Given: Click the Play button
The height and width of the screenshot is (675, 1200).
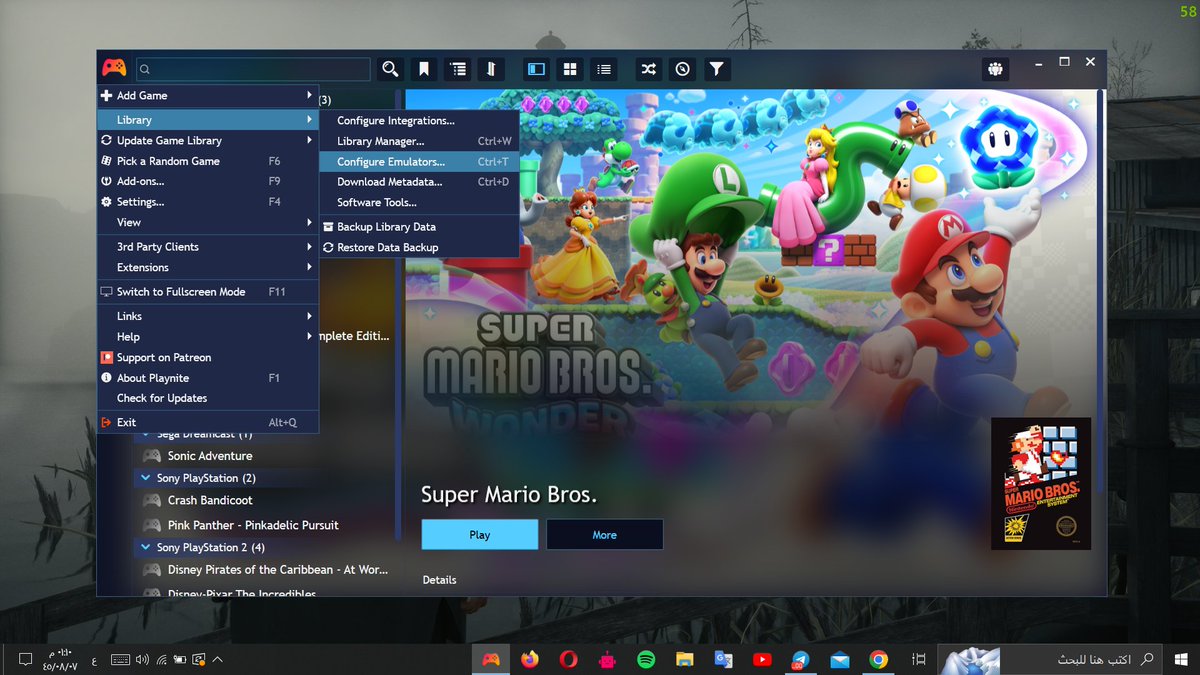Looking at the screenshot, I should (480, 534).
